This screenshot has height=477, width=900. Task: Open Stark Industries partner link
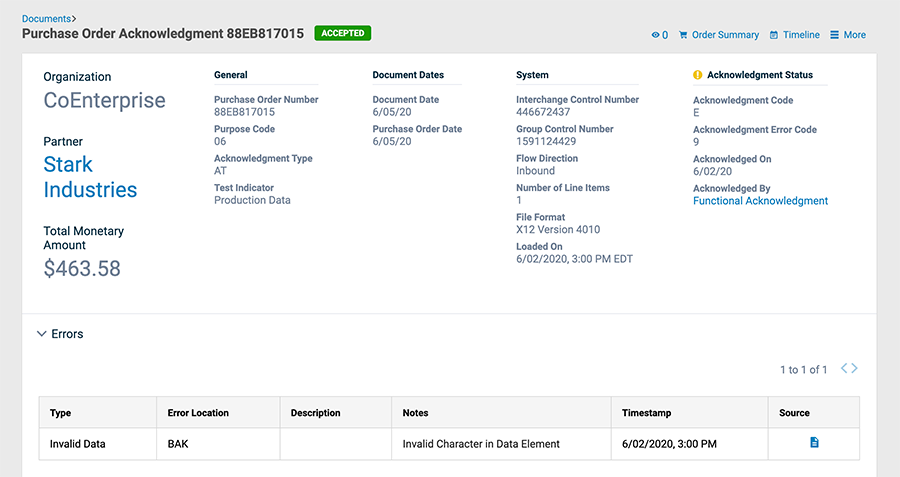pyautogui.click(x=90, y=177)
